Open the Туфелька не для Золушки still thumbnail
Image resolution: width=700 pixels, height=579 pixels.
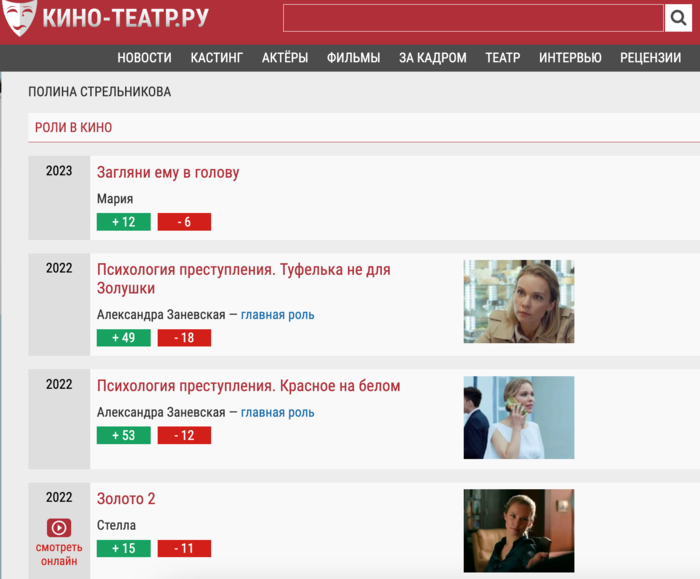[519, 301]
